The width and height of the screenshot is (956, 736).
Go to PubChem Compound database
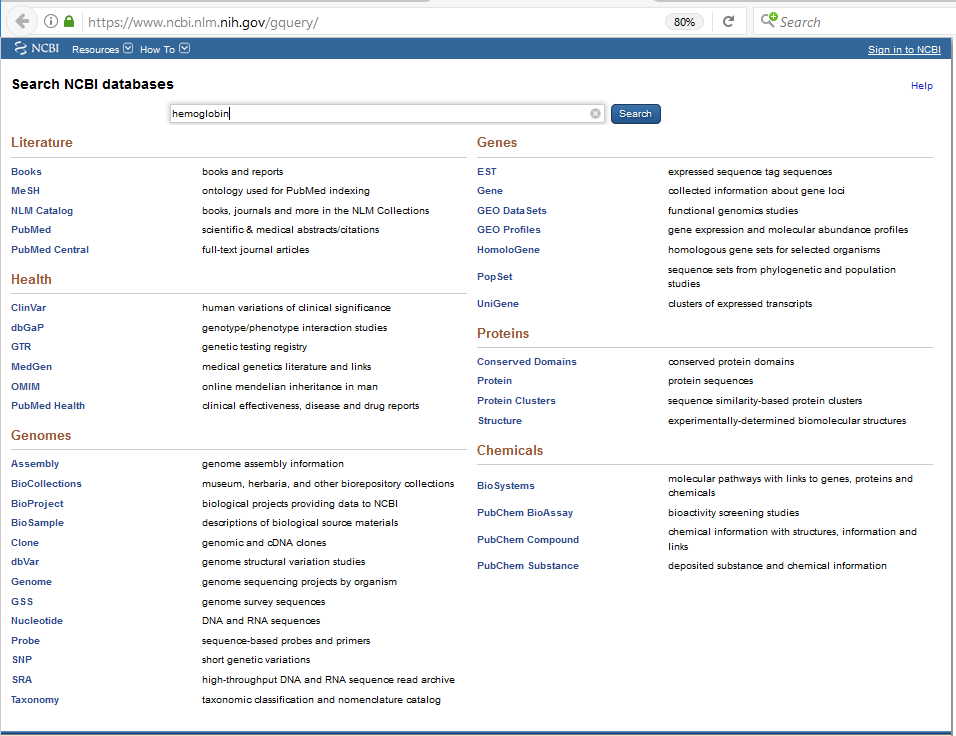pos(527,540)
